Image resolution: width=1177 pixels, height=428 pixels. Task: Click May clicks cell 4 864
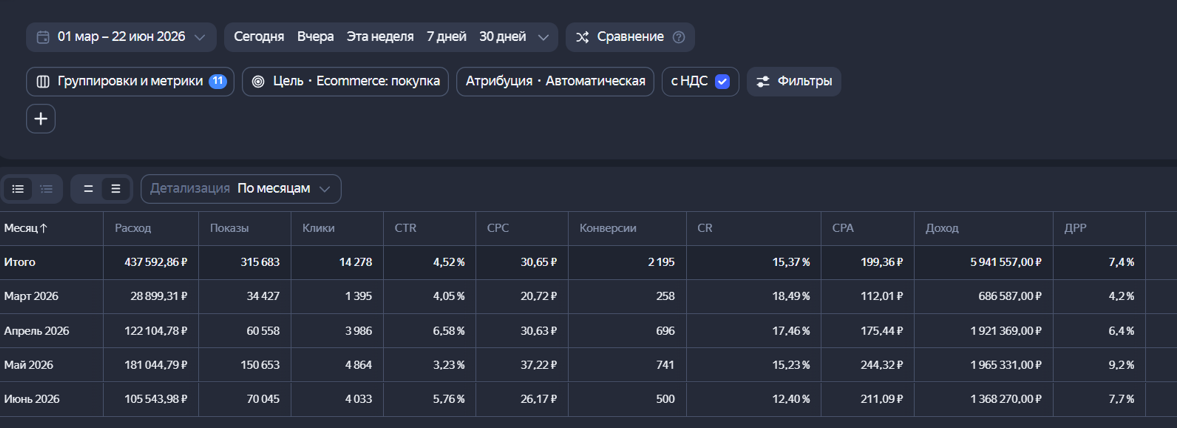[357, 364]
